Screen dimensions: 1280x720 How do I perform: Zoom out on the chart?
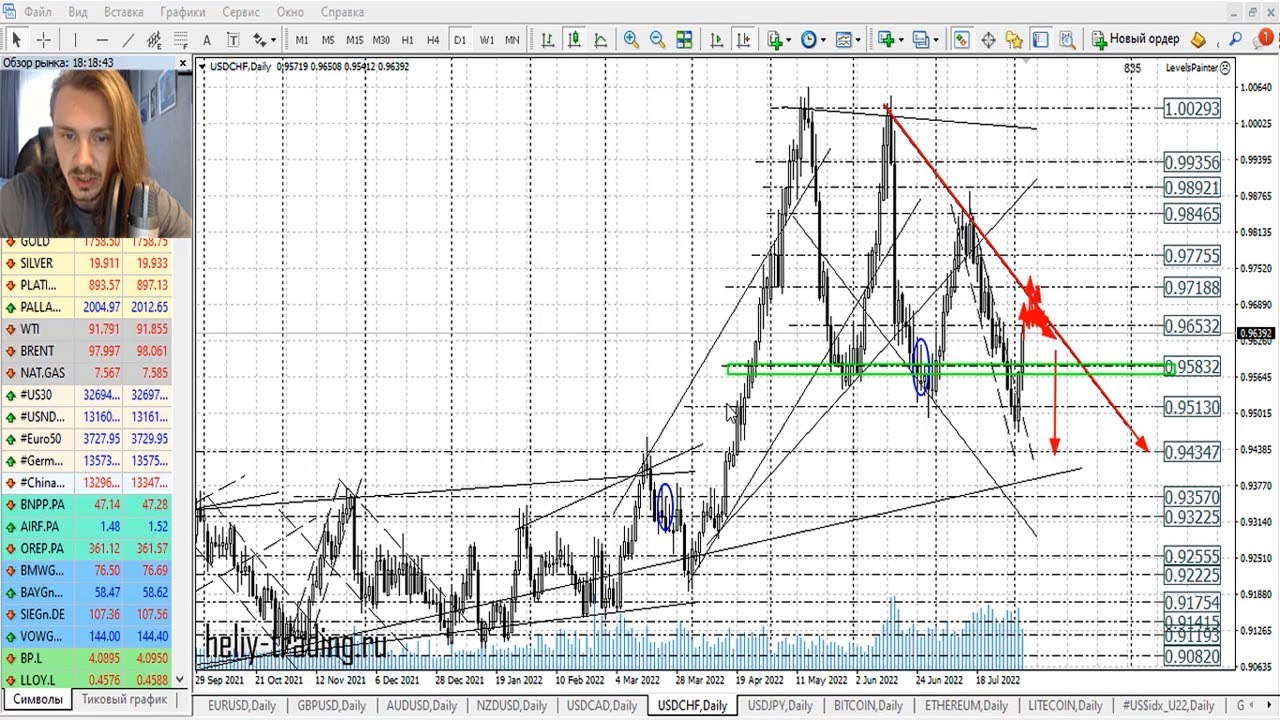coord(657,39)
